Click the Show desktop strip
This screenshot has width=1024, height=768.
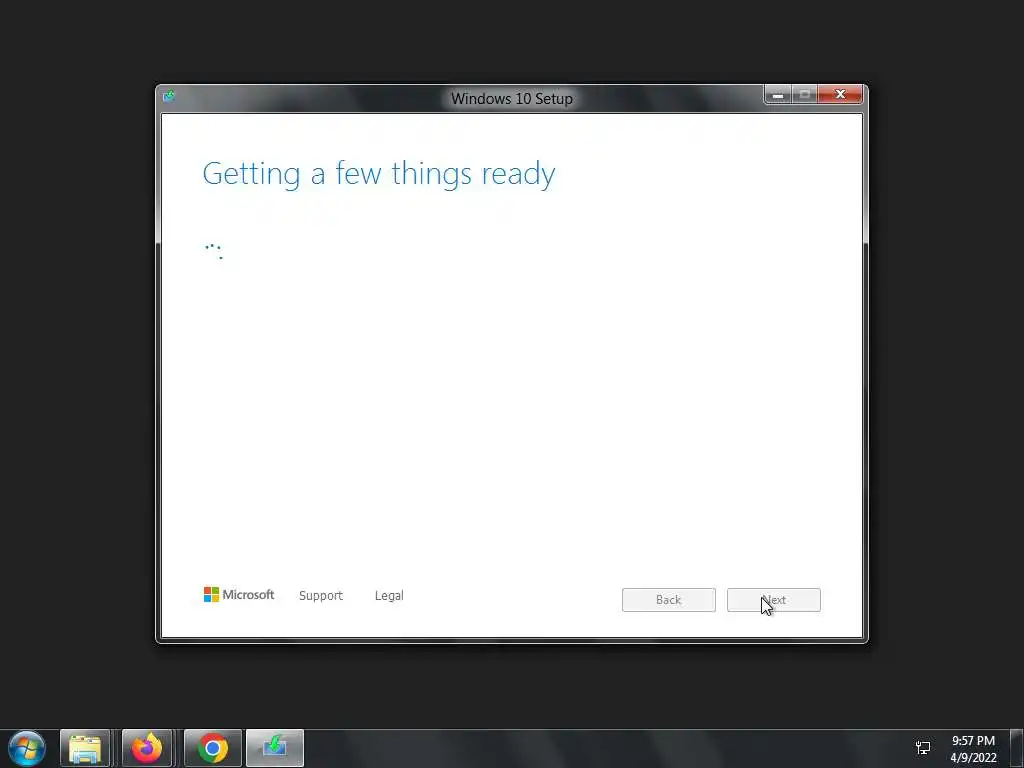point(1017,748)
